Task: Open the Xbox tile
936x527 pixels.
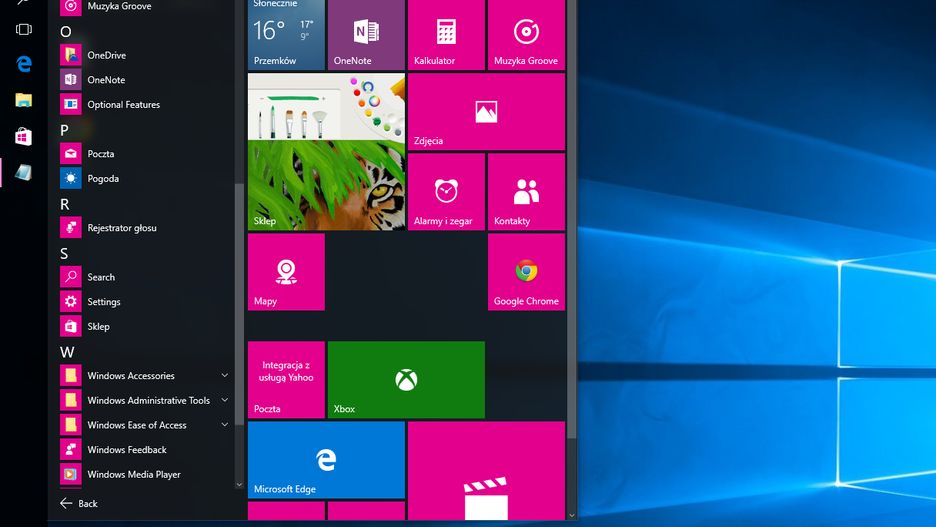Action: click(407, 380)
